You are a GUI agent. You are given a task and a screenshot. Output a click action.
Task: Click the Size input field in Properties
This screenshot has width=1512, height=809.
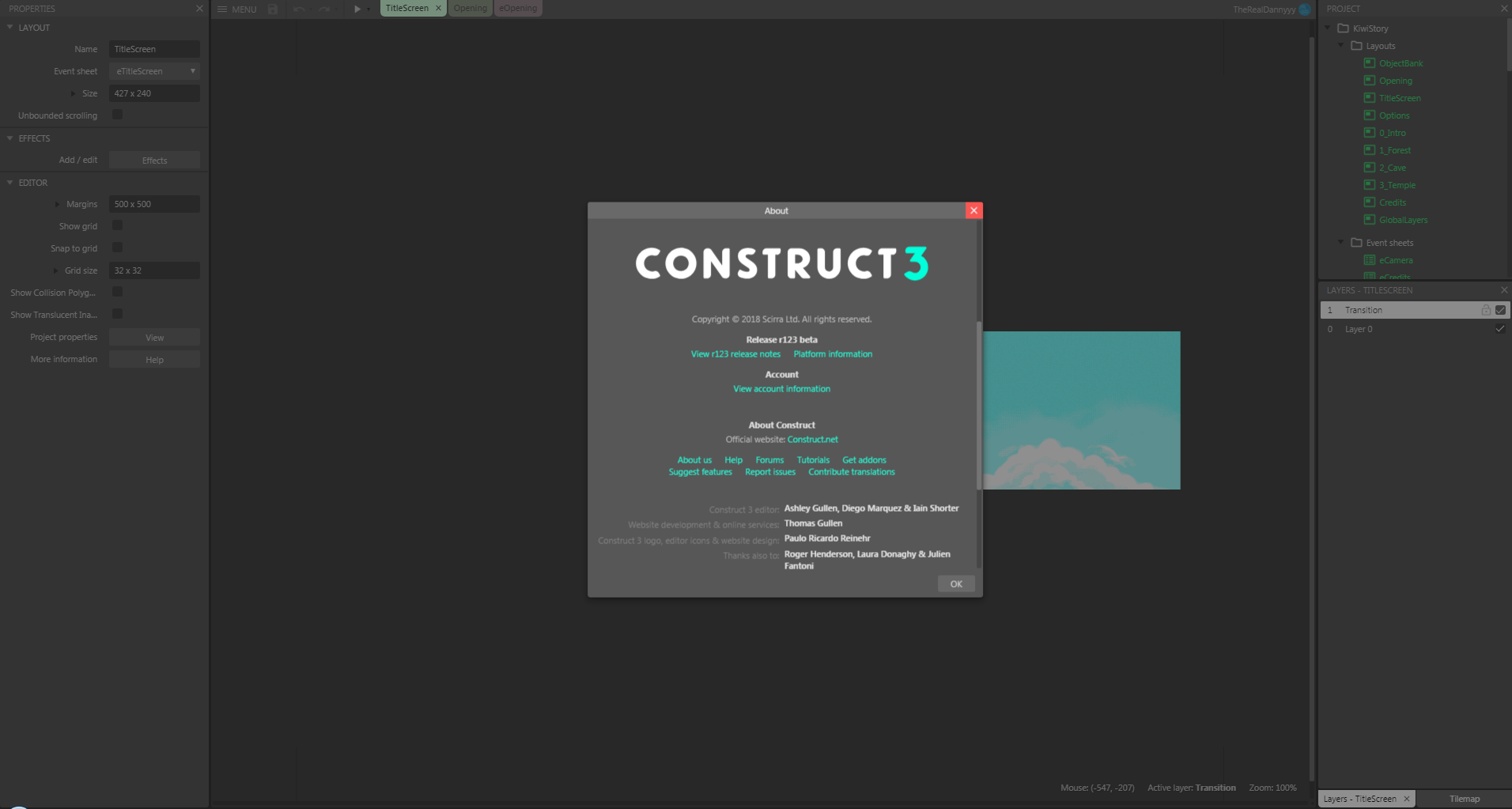[x=154, y=93]
